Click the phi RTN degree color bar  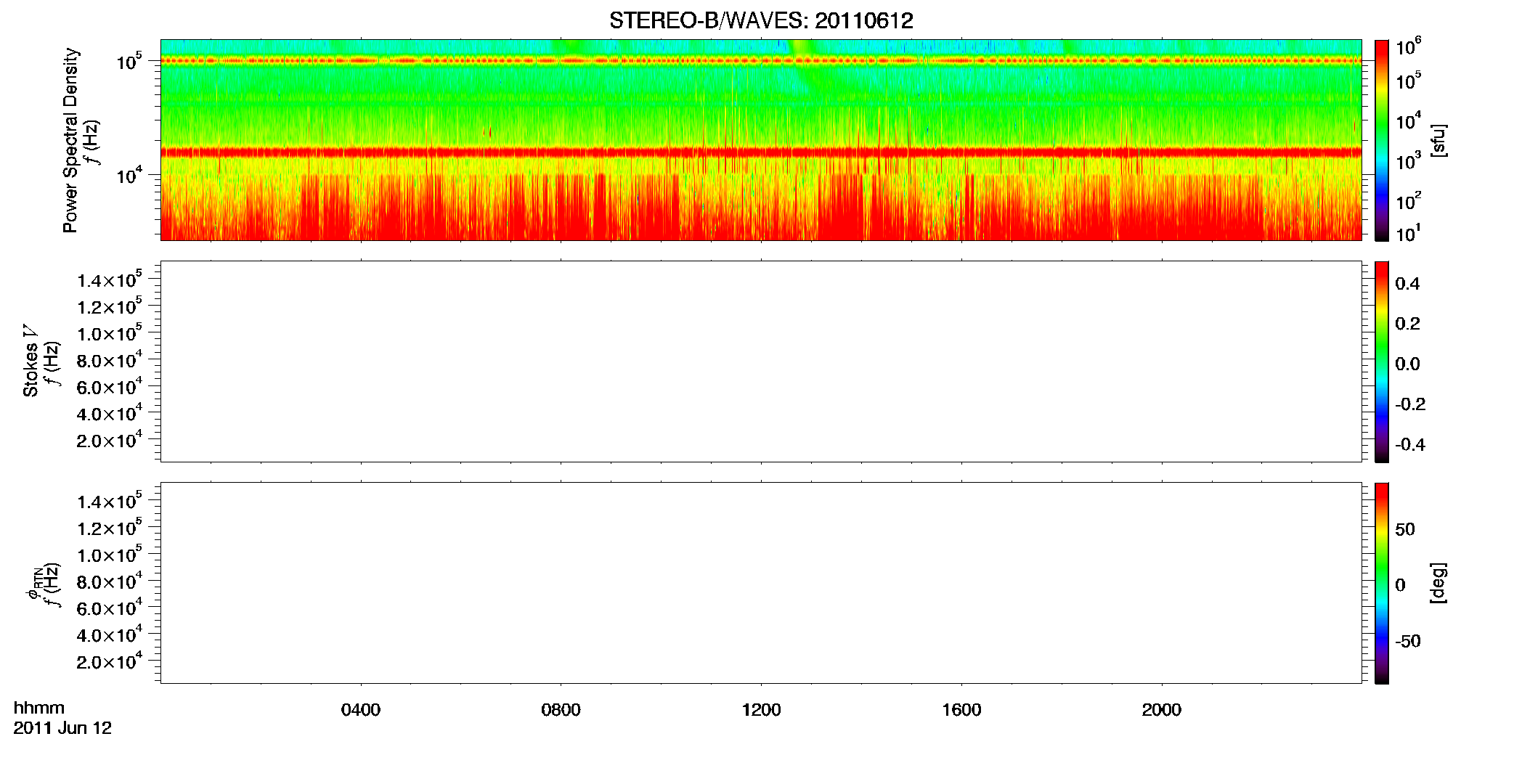(x=1382, y=583)
